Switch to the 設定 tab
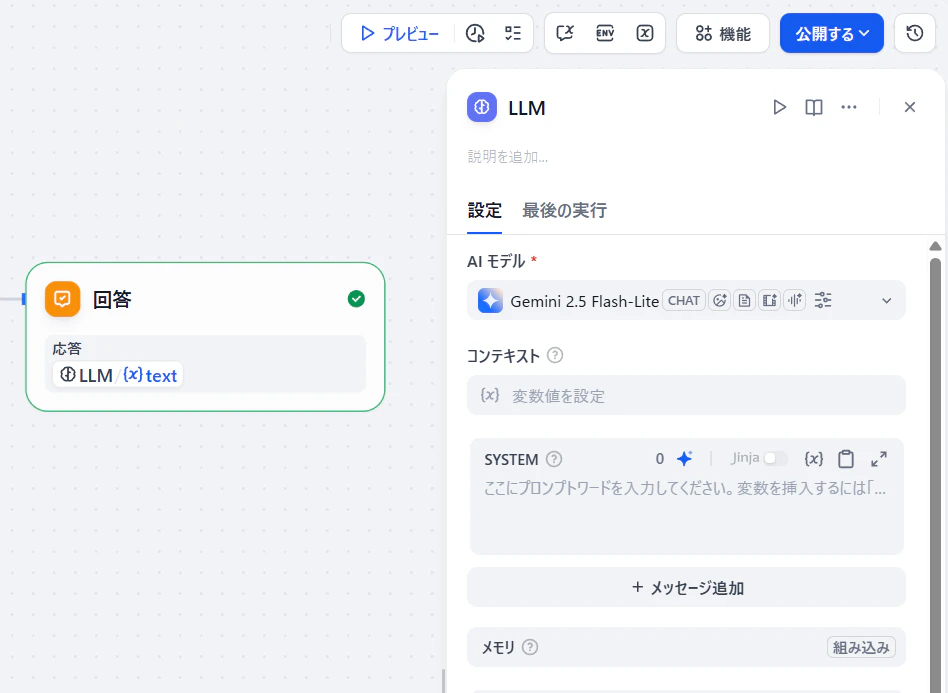This screenshot has height=693, width=948. tap(484, 210)
